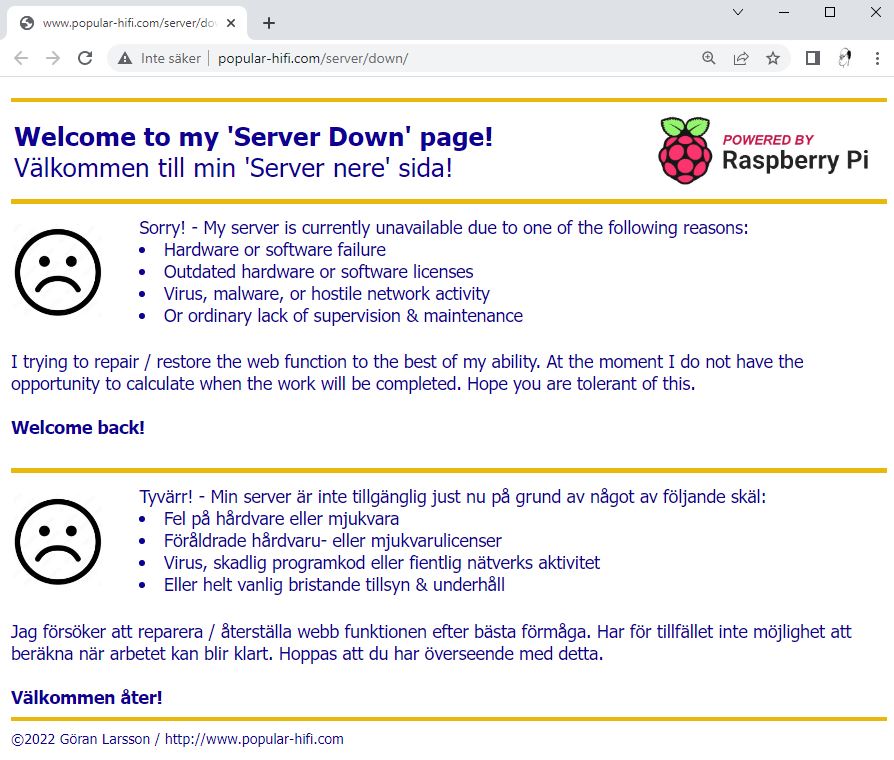Screen dimensions: 894x760
Task: Click the heading 'Welcome to my Server Down page!'
Action: (x=253, y=137)
